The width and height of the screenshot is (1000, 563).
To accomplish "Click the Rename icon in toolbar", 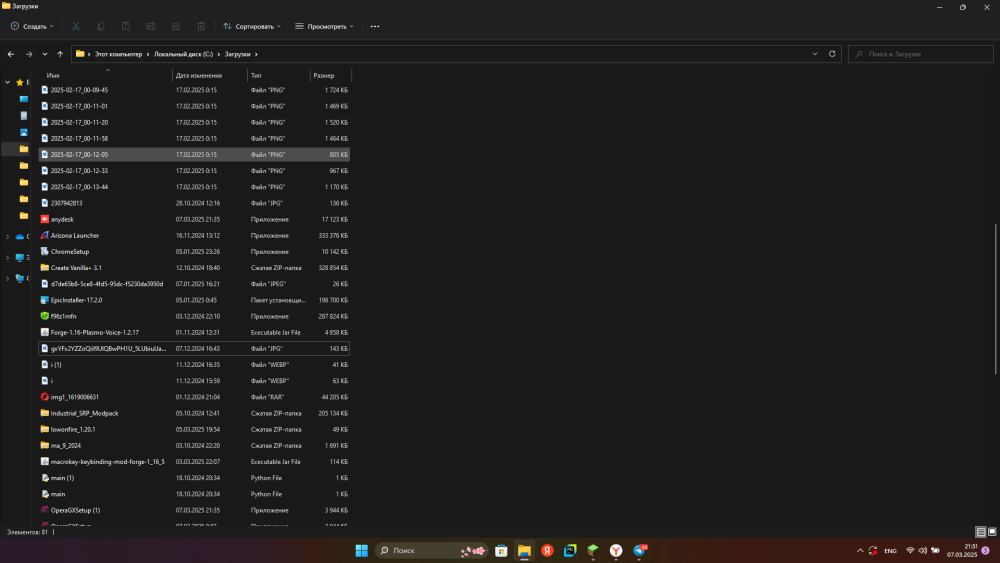I will coord(151,26).
